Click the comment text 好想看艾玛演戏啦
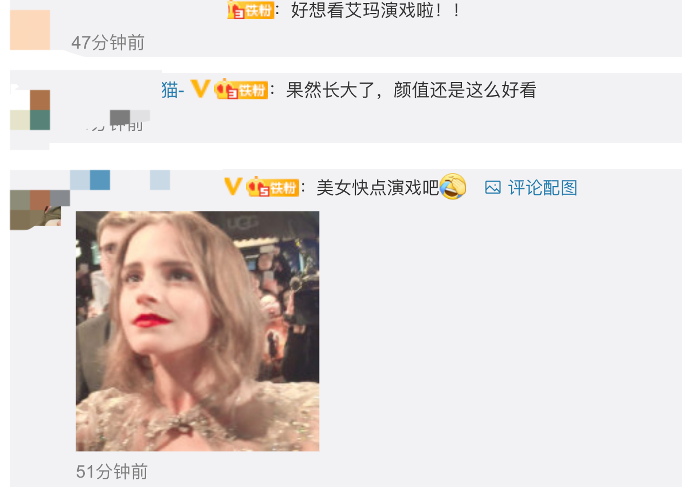Image resolution: width=682 pixels, height=494 pixels. pos(375,10)
